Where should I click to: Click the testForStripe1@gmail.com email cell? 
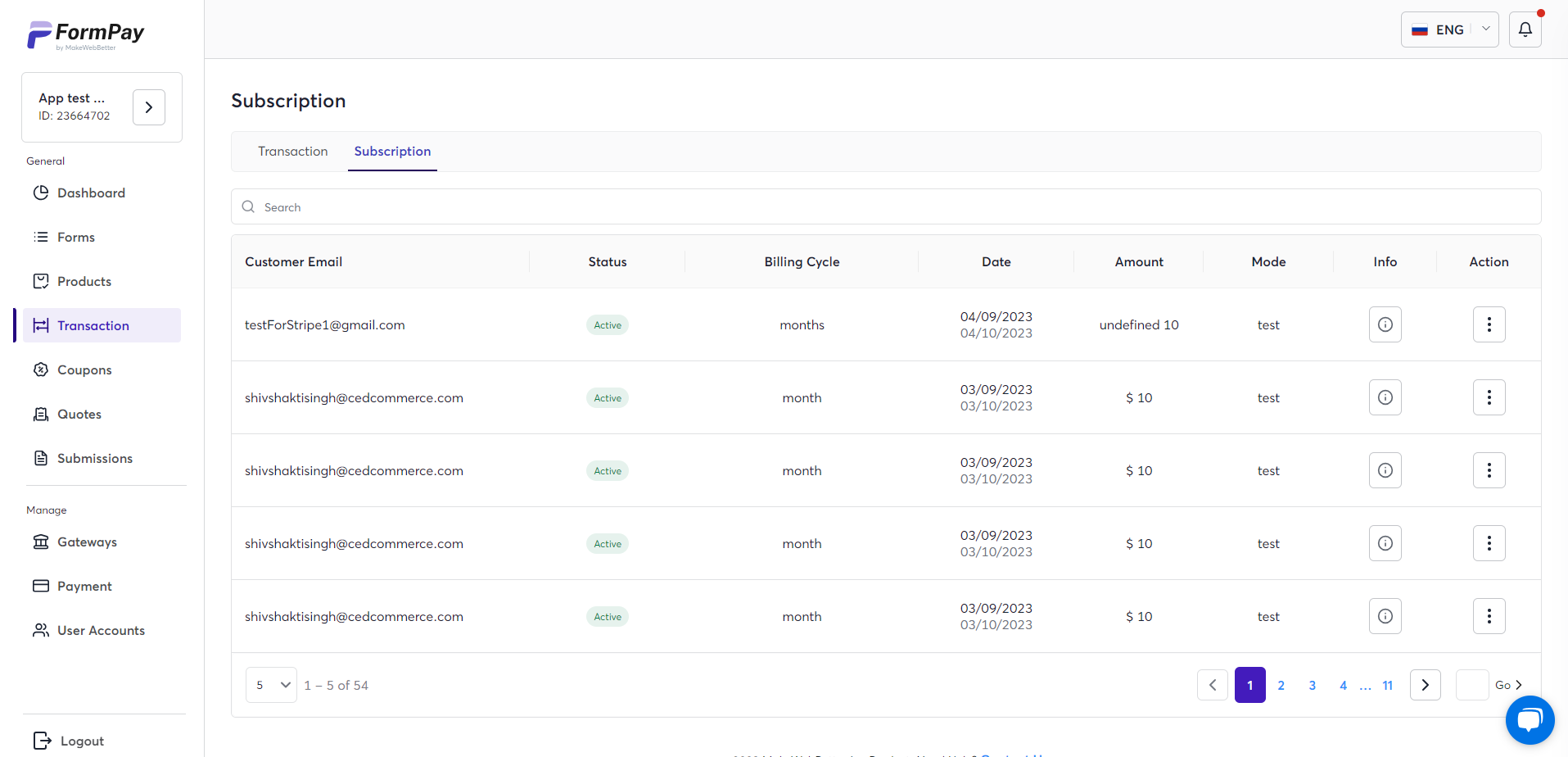pos(324,325)
